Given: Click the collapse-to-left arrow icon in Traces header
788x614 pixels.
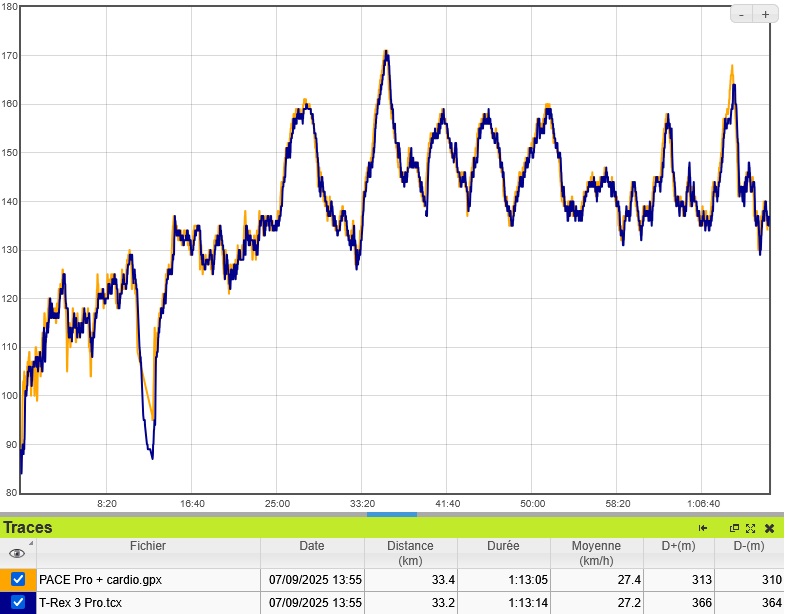Looking at the screenshot, I should click(703, 528).
